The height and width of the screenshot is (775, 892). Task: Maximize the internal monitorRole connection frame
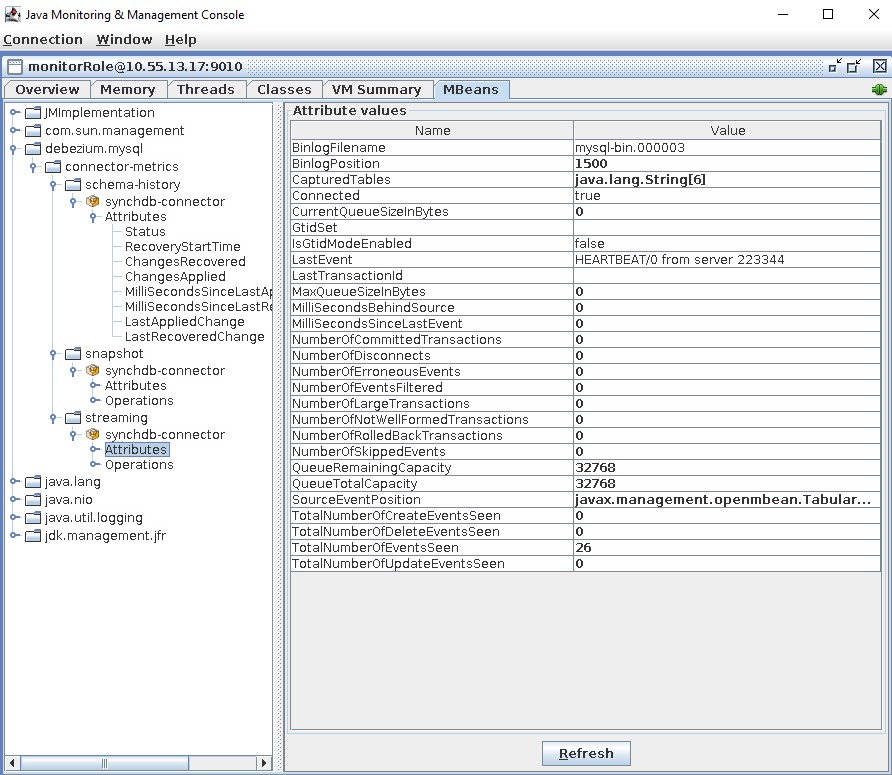pos(853,67)
